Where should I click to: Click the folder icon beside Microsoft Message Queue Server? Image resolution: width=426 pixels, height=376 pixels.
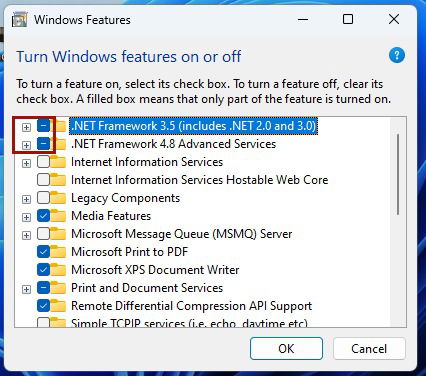point(58,234)
